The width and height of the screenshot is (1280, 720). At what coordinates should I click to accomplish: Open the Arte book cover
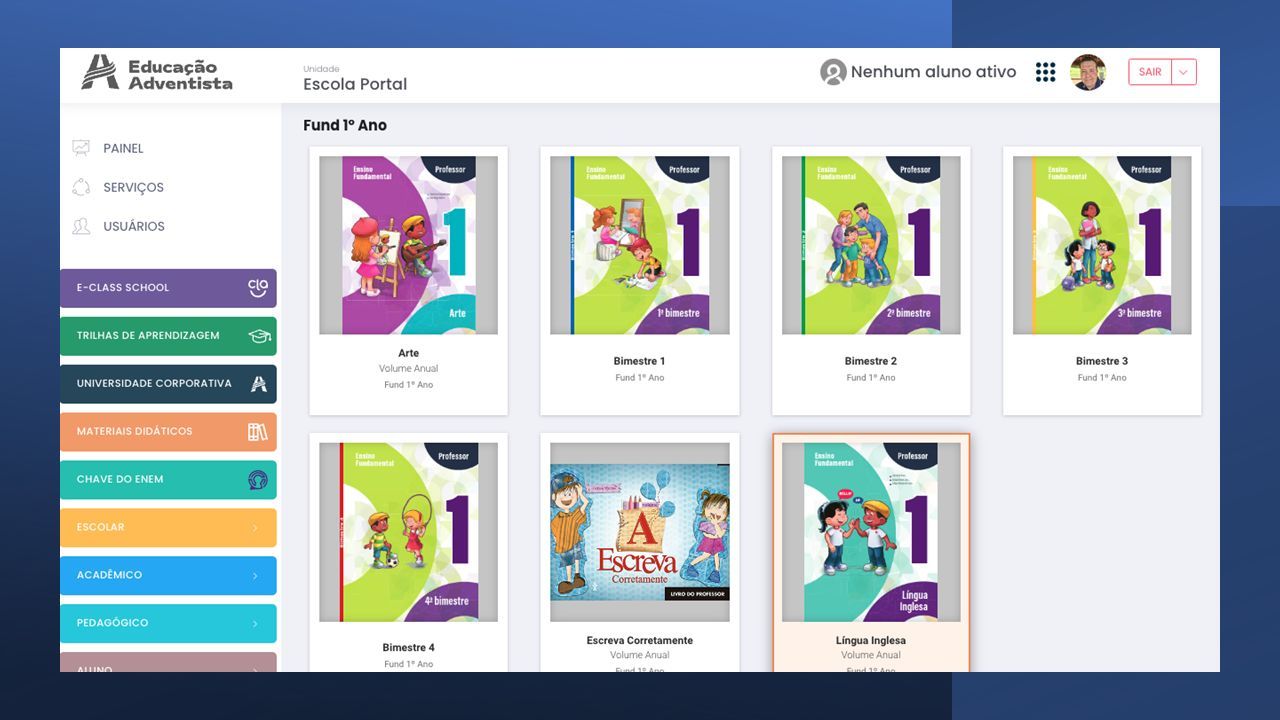[408, 245]
